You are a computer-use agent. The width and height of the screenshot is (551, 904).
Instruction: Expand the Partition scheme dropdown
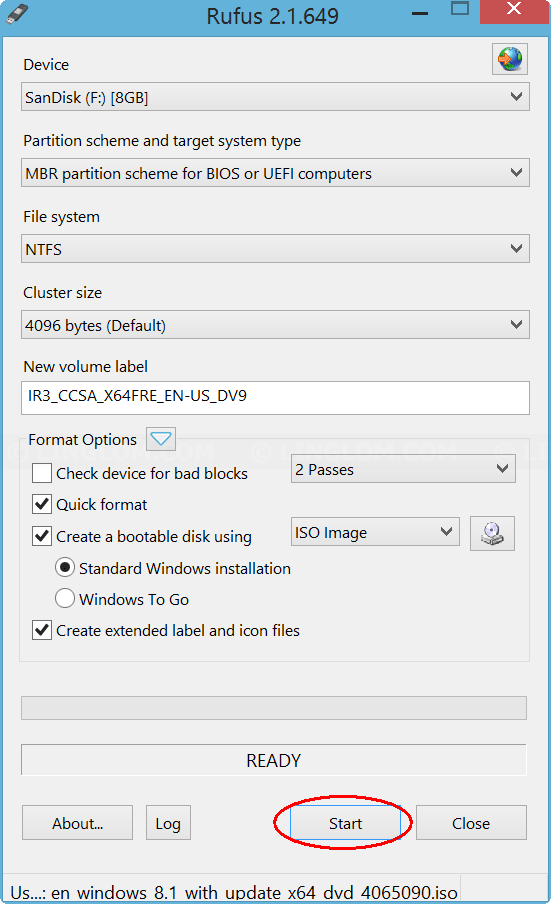(276, 173)
